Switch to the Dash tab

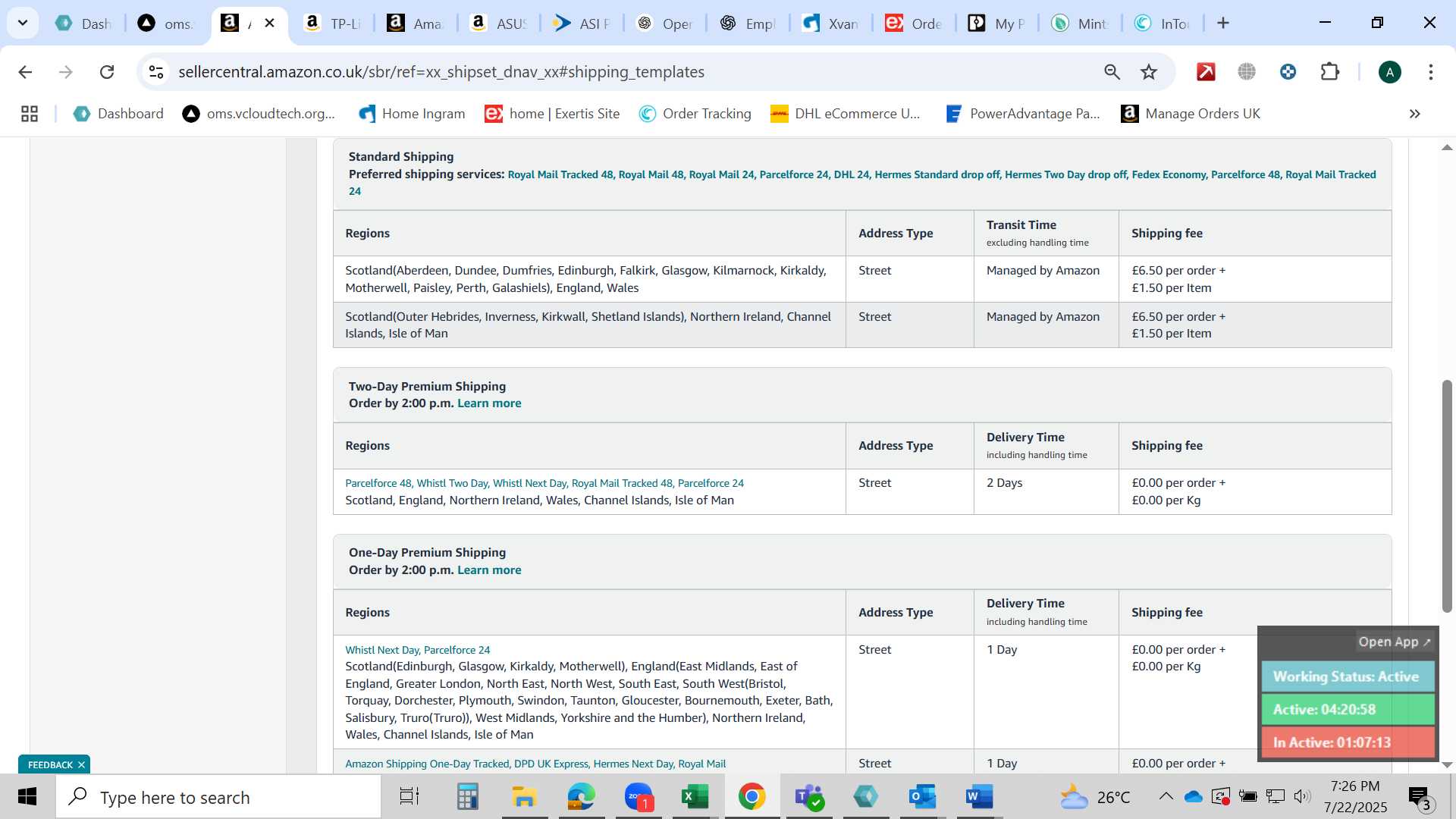83,24
